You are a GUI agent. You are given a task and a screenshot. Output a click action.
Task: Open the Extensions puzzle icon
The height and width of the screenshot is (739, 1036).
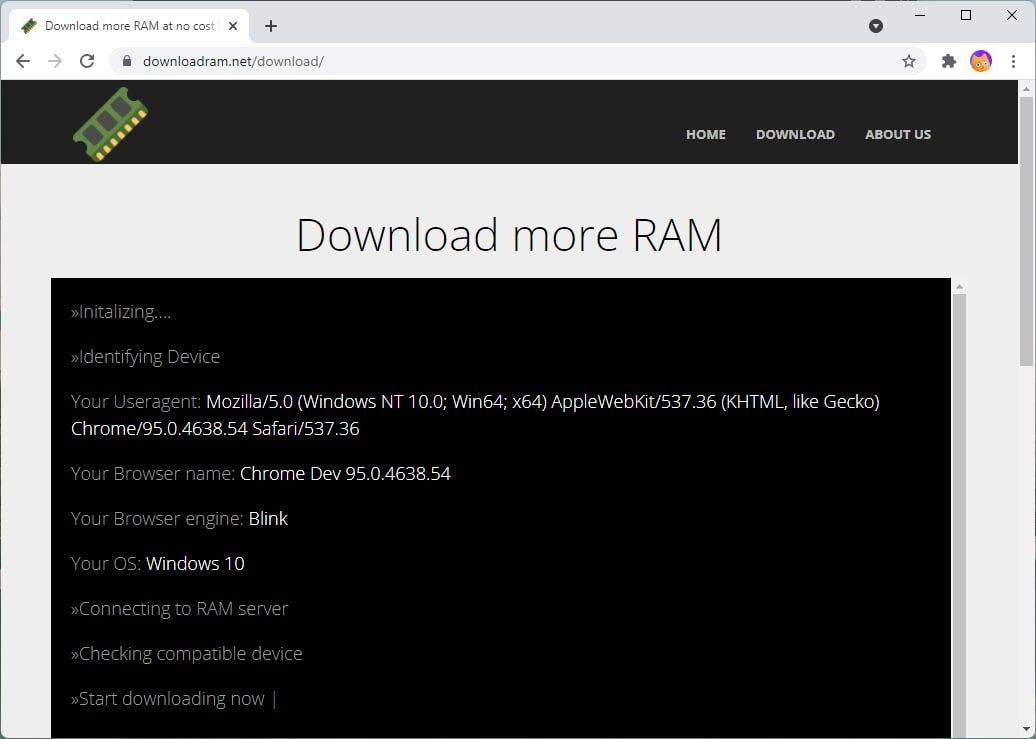[948, 61]
